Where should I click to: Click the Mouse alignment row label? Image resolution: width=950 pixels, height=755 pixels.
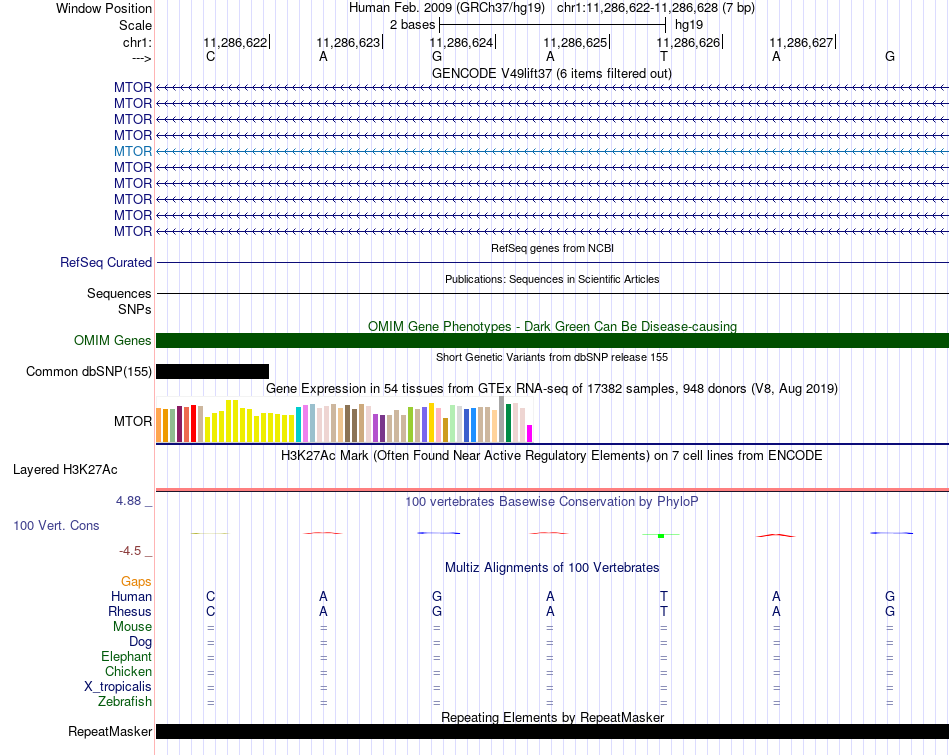tap(132, 627)
